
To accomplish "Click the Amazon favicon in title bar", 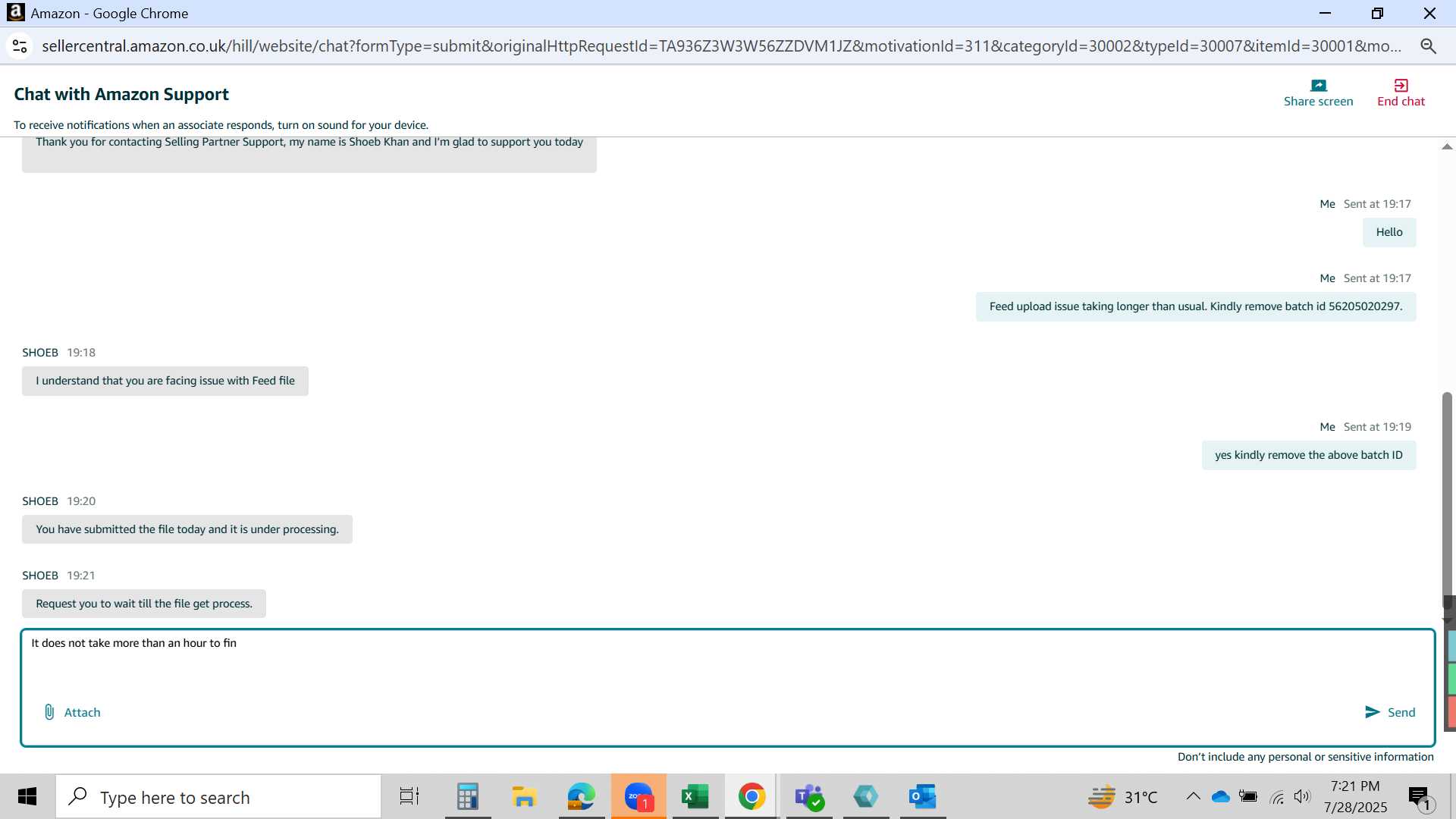I will (16, 13).
